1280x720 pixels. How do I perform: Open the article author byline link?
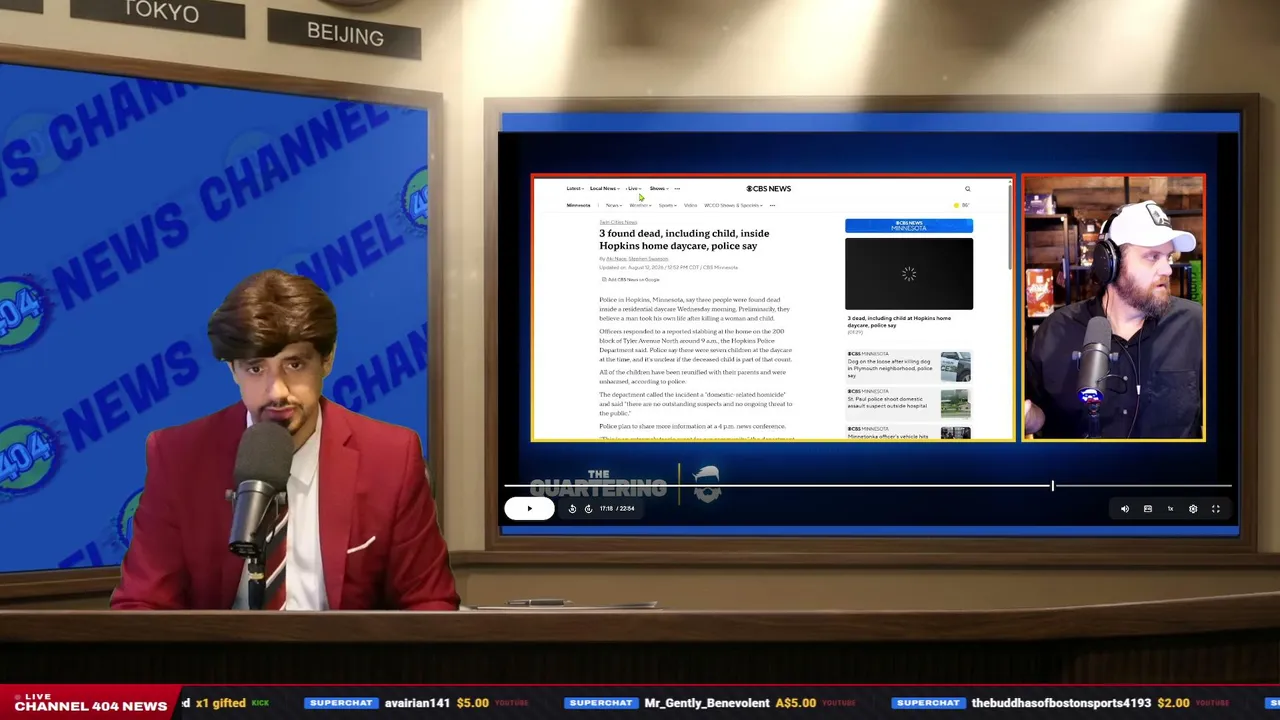point(637,259)
